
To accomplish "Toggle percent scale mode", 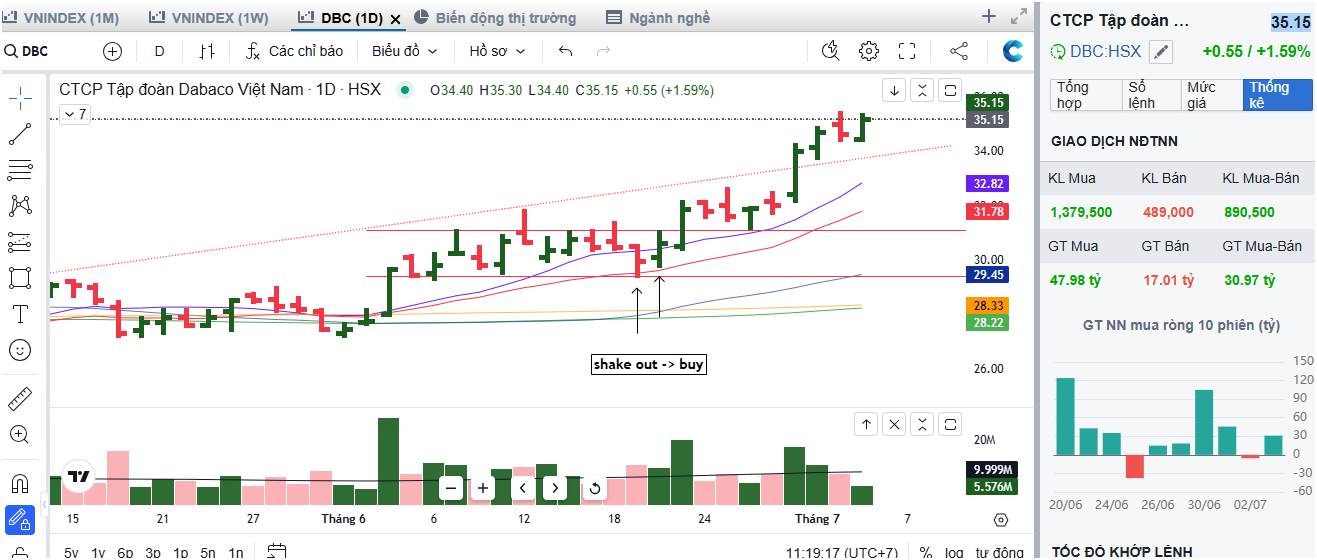I will (926, 552).
